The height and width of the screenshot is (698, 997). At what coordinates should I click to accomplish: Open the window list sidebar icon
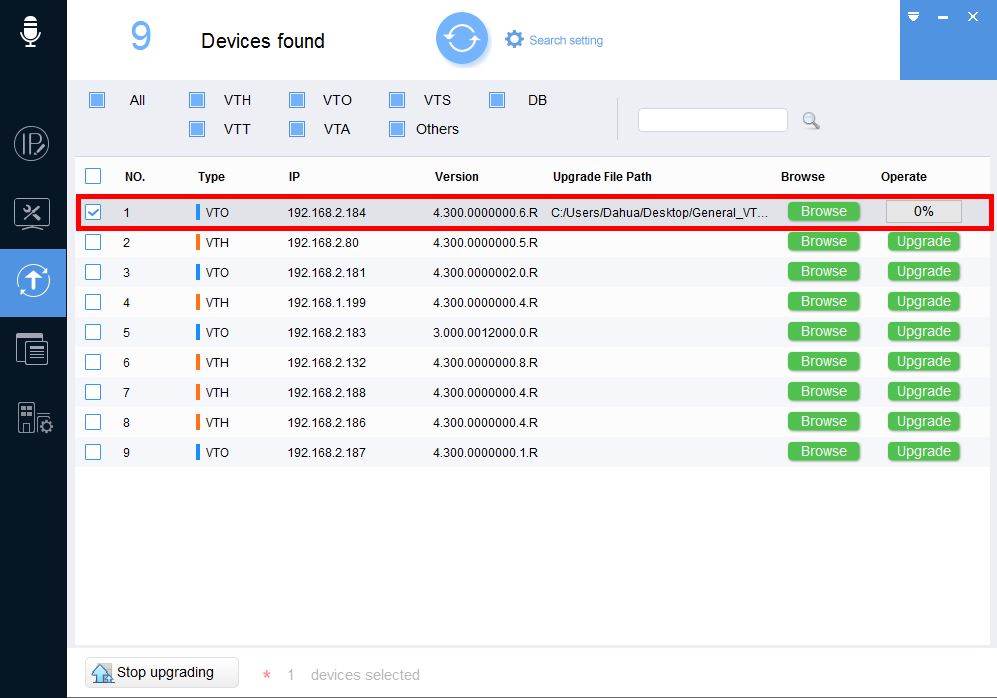click(x=32, y=349)
